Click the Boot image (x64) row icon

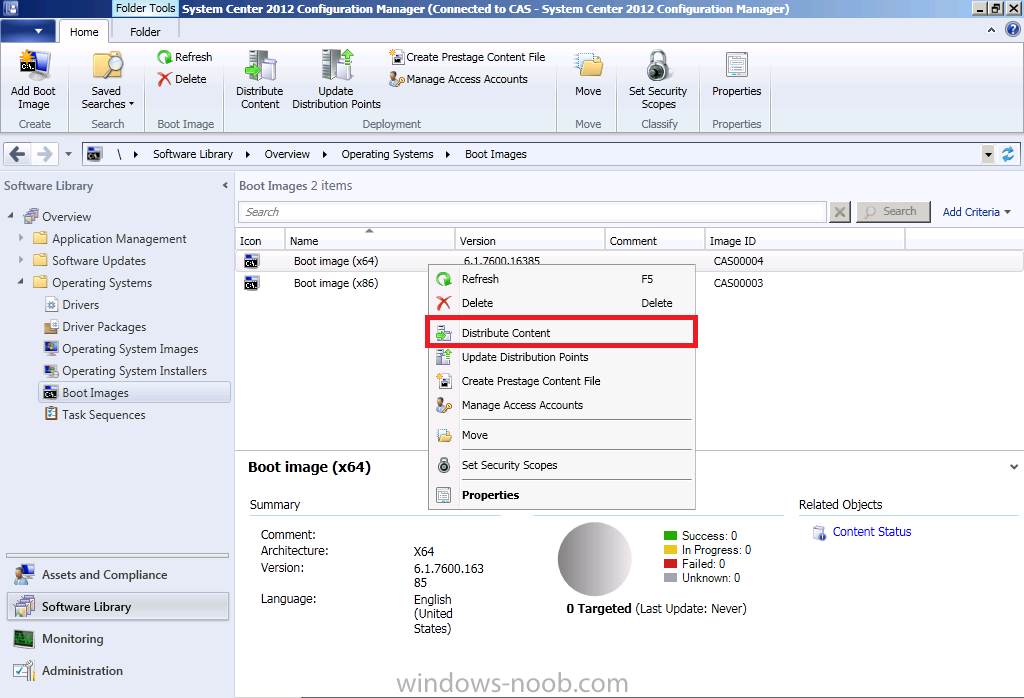(251, 261)
